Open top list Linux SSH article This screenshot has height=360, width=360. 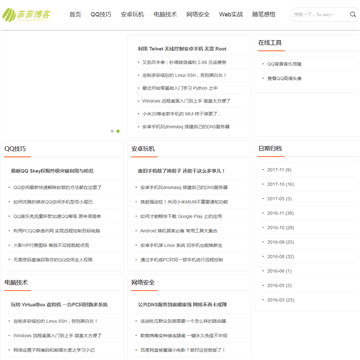click(184, 75)
